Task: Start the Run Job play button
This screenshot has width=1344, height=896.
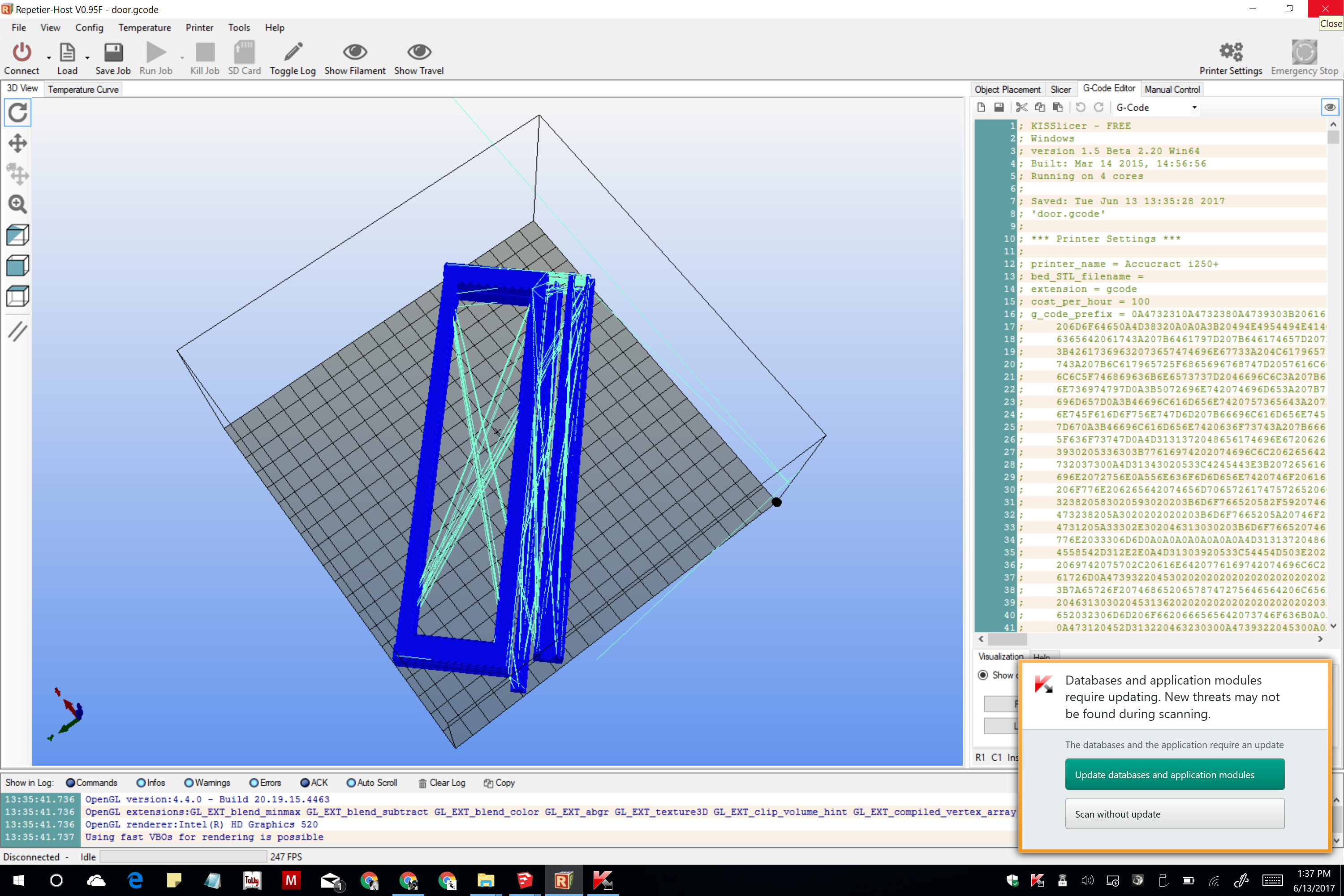Action: point(155,52)
